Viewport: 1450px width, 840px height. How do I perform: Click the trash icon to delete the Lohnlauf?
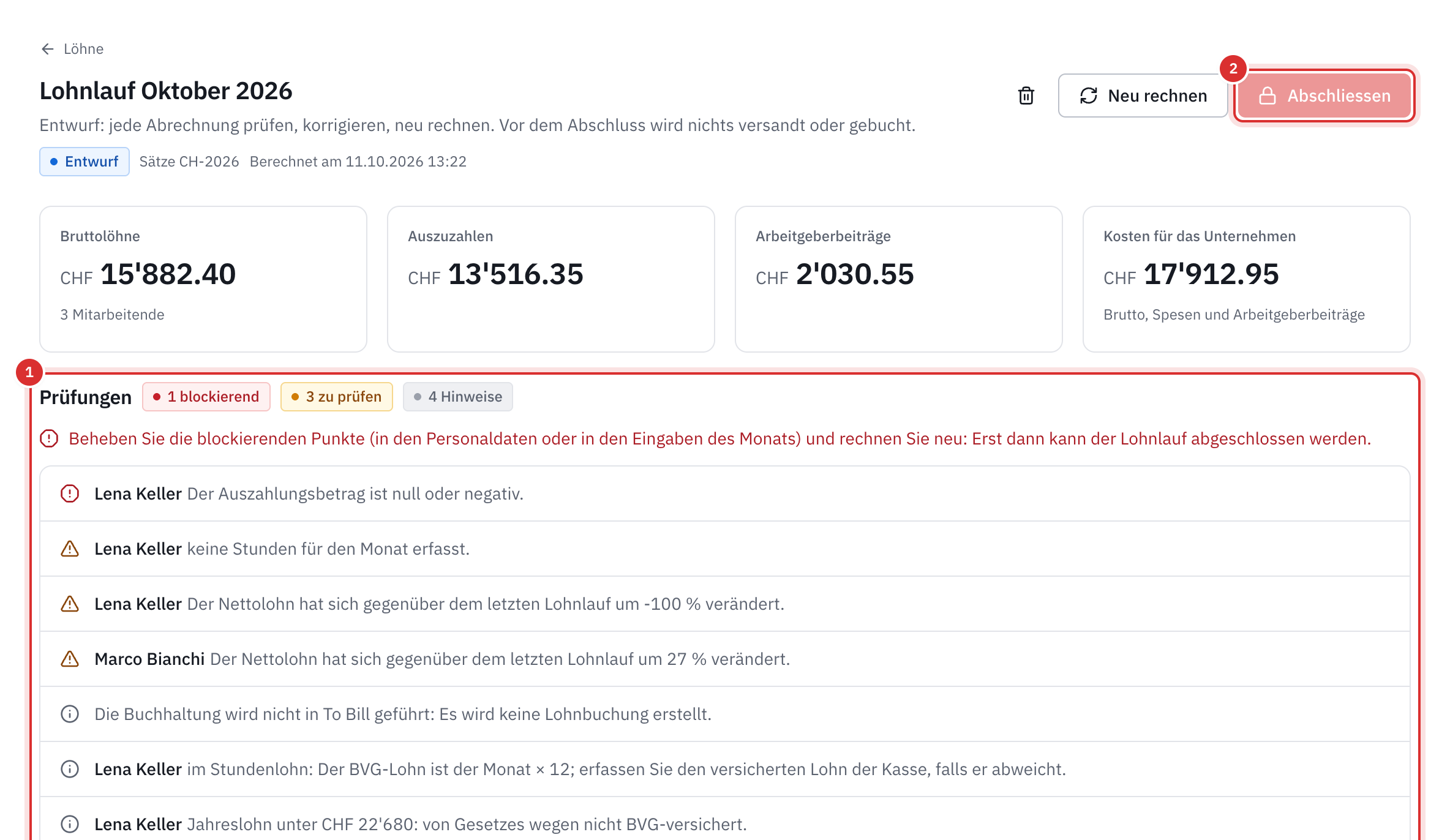[1026, 96]
